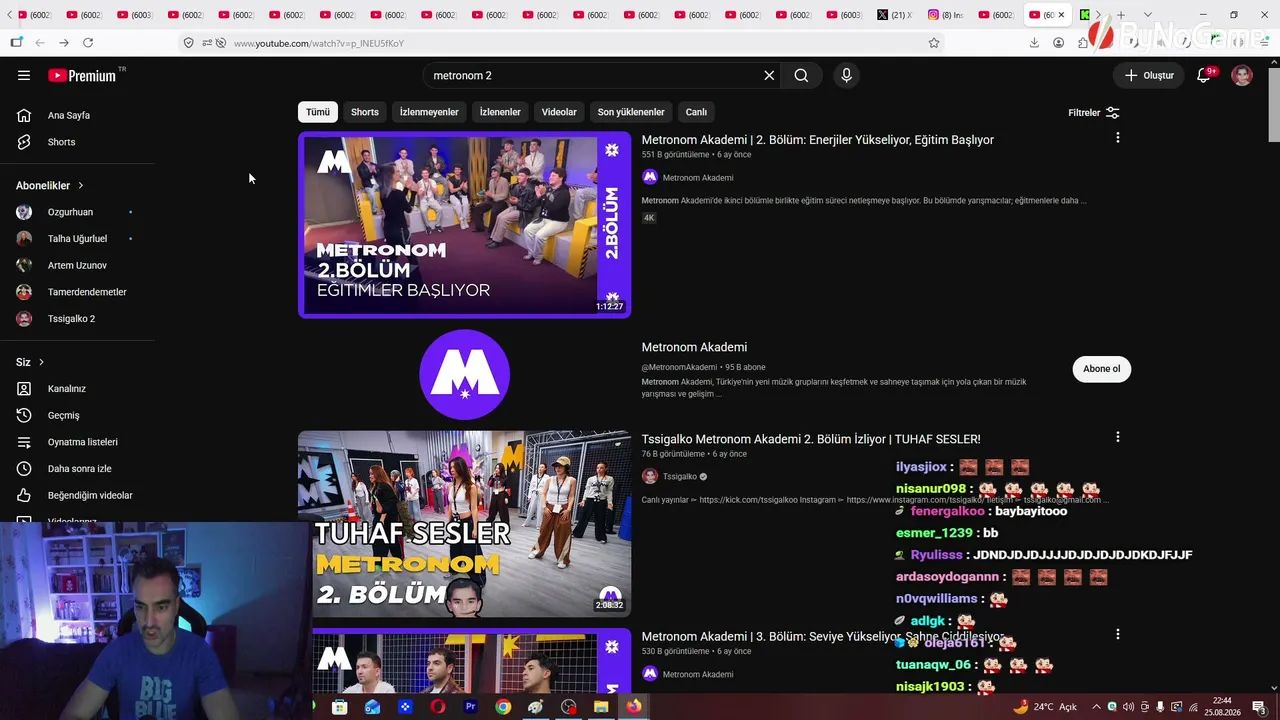Open Tsigalko Metronom Akademi 2. Bölüm İzliyor title

(x=811, y=439)
